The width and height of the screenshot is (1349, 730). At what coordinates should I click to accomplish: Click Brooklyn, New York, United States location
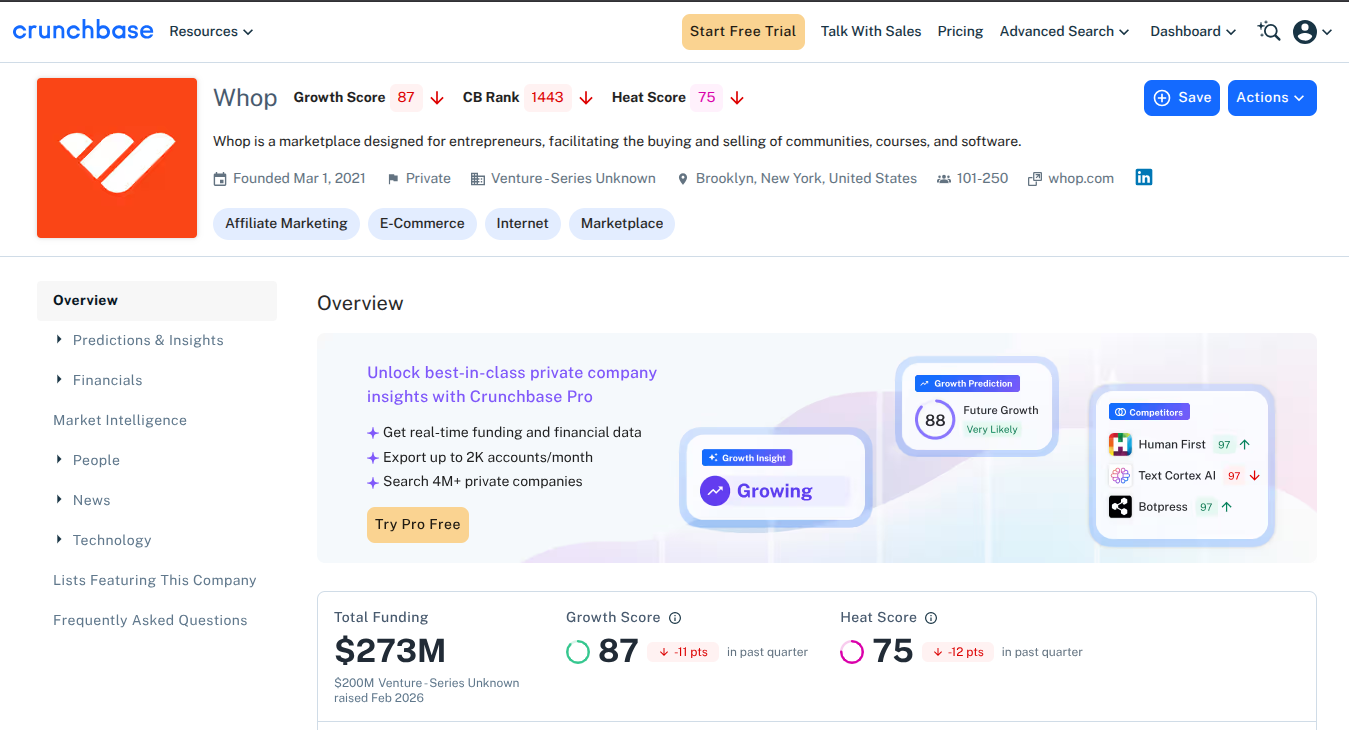coord(806,179)
